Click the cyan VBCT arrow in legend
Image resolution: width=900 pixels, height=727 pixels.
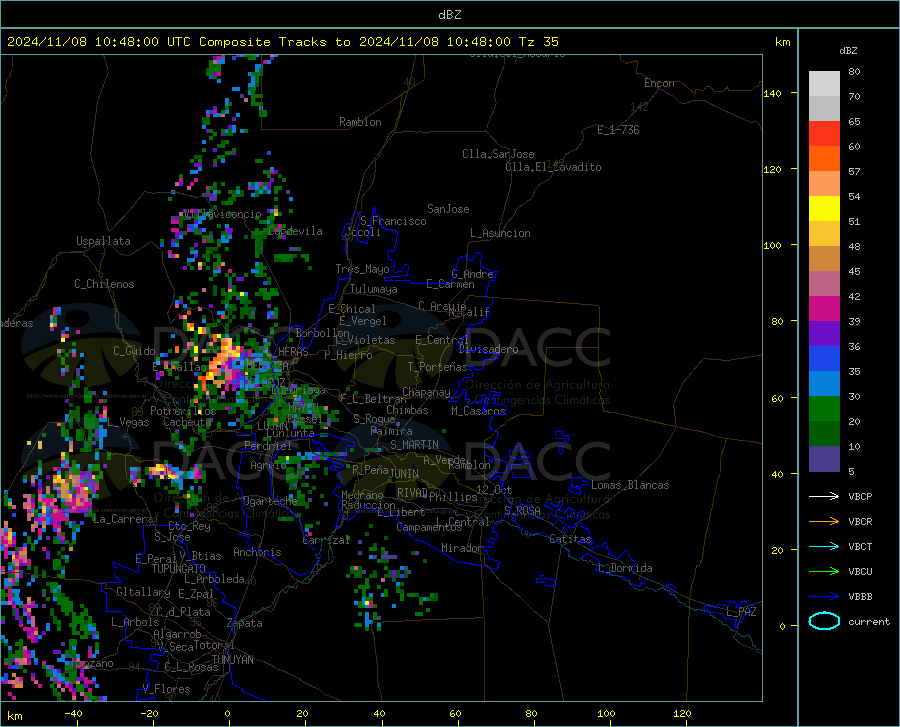pyautogui.click(x=824, y=546)
